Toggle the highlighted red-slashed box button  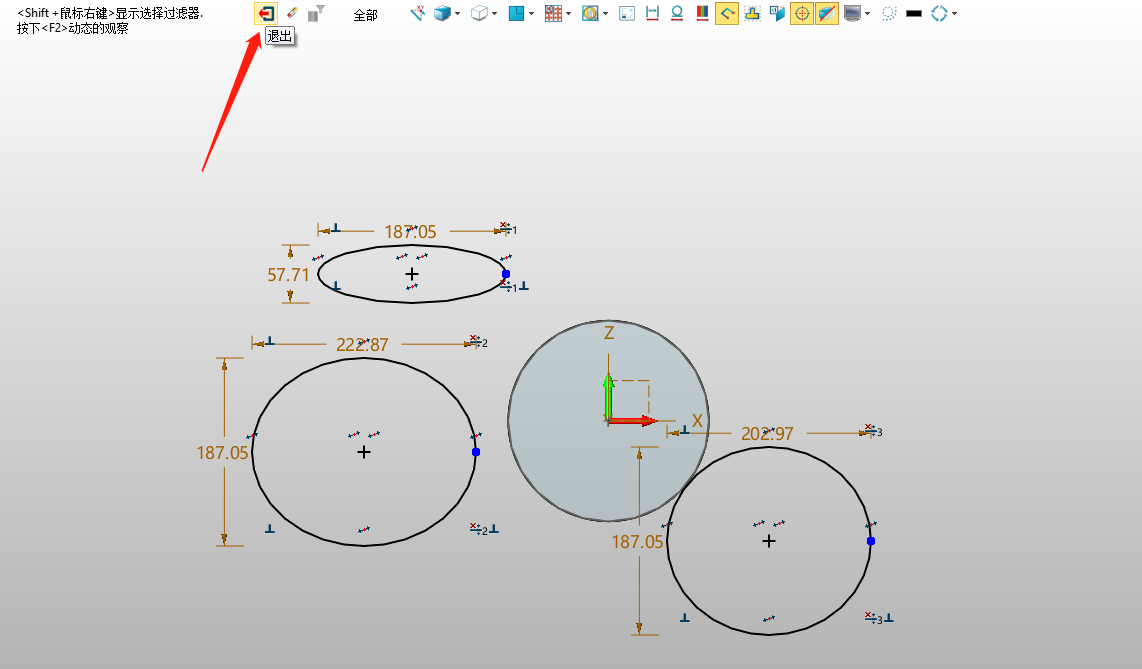[x=826, y=14]
